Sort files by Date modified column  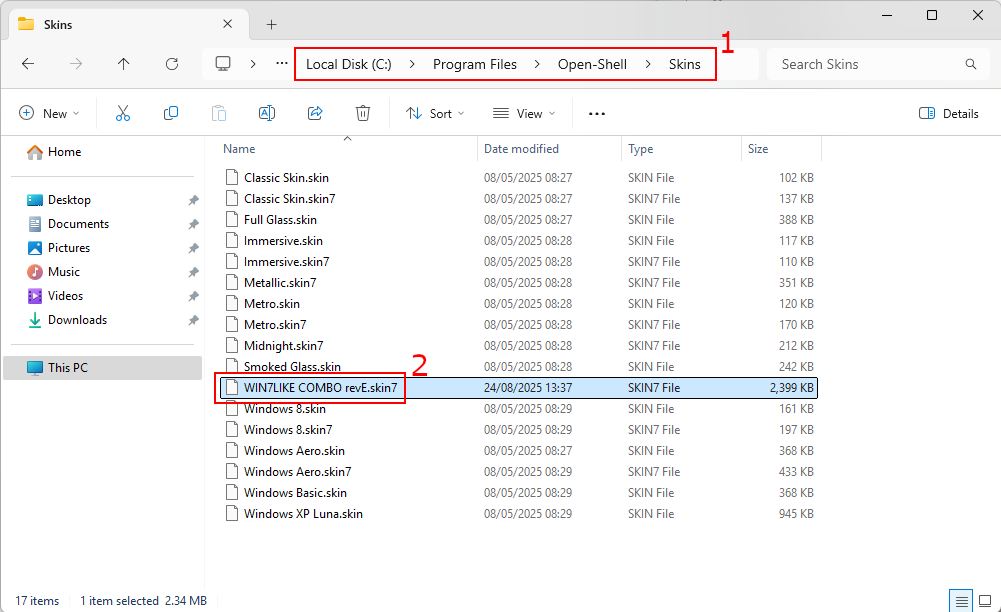coord(521,149)
